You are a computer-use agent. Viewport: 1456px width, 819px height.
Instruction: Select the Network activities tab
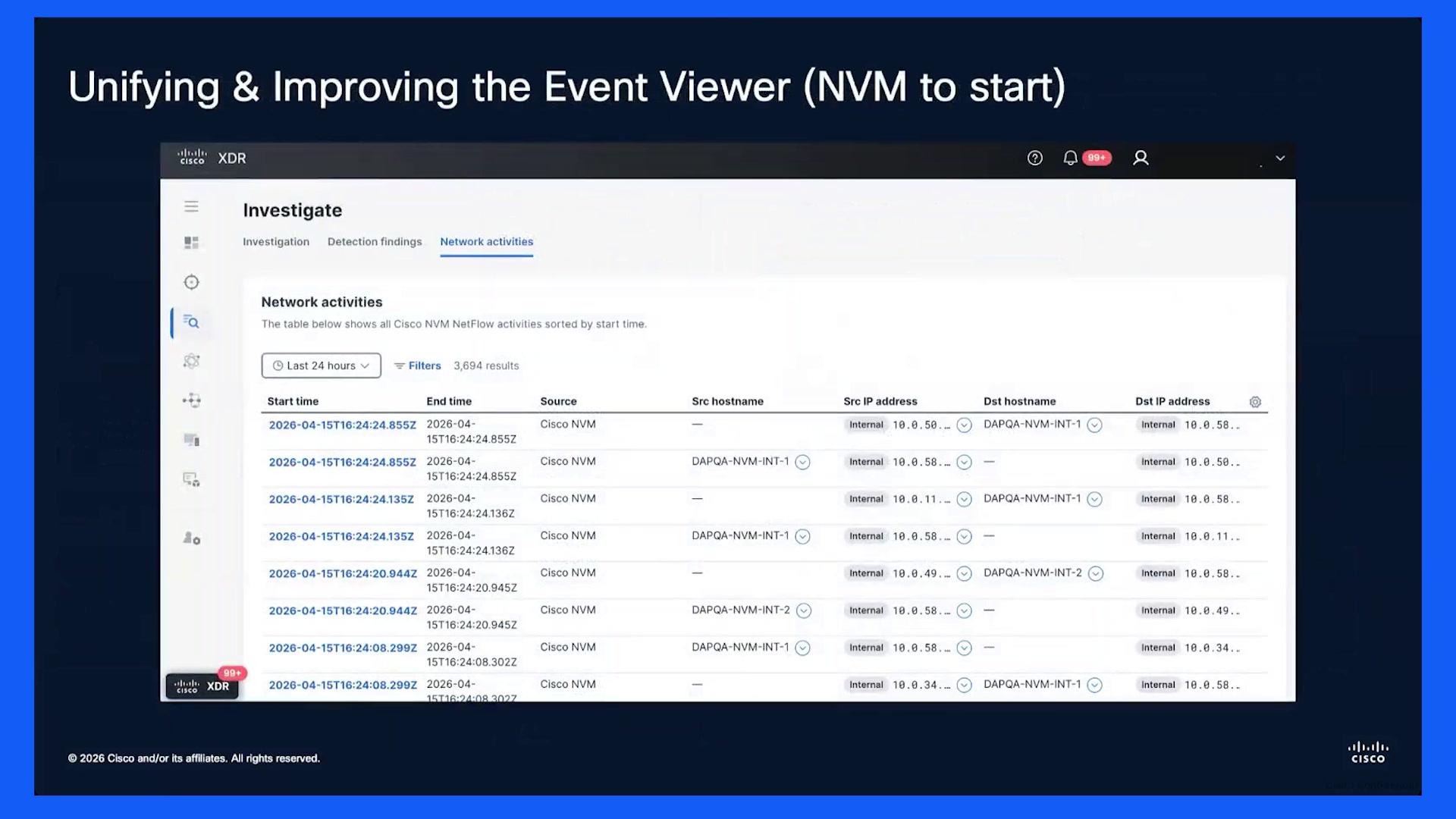click(x=487, y=242)
